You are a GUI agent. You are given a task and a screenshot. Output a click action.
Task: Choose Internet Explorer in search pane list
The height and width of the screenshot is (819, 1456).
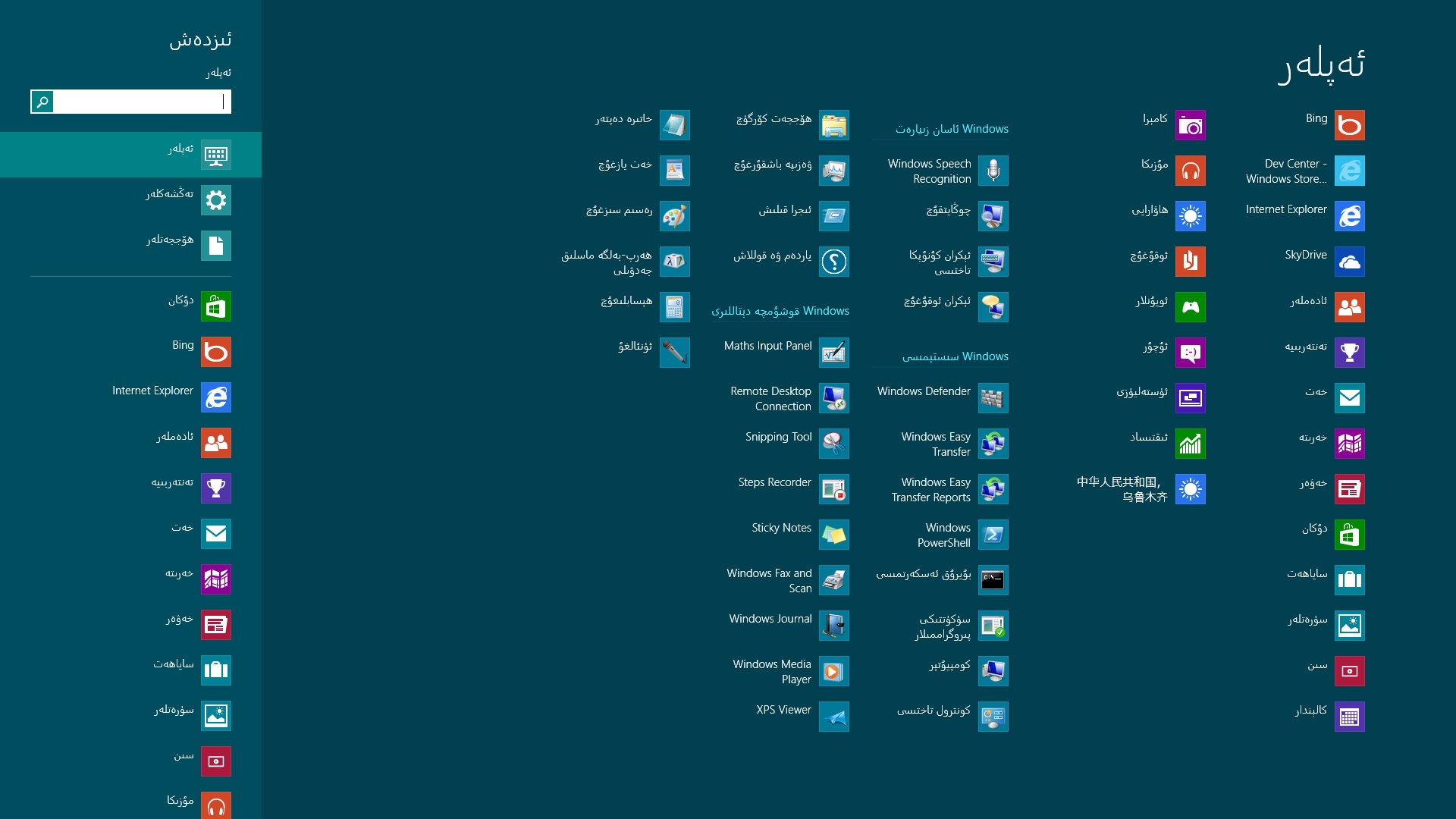pos(130,397)
